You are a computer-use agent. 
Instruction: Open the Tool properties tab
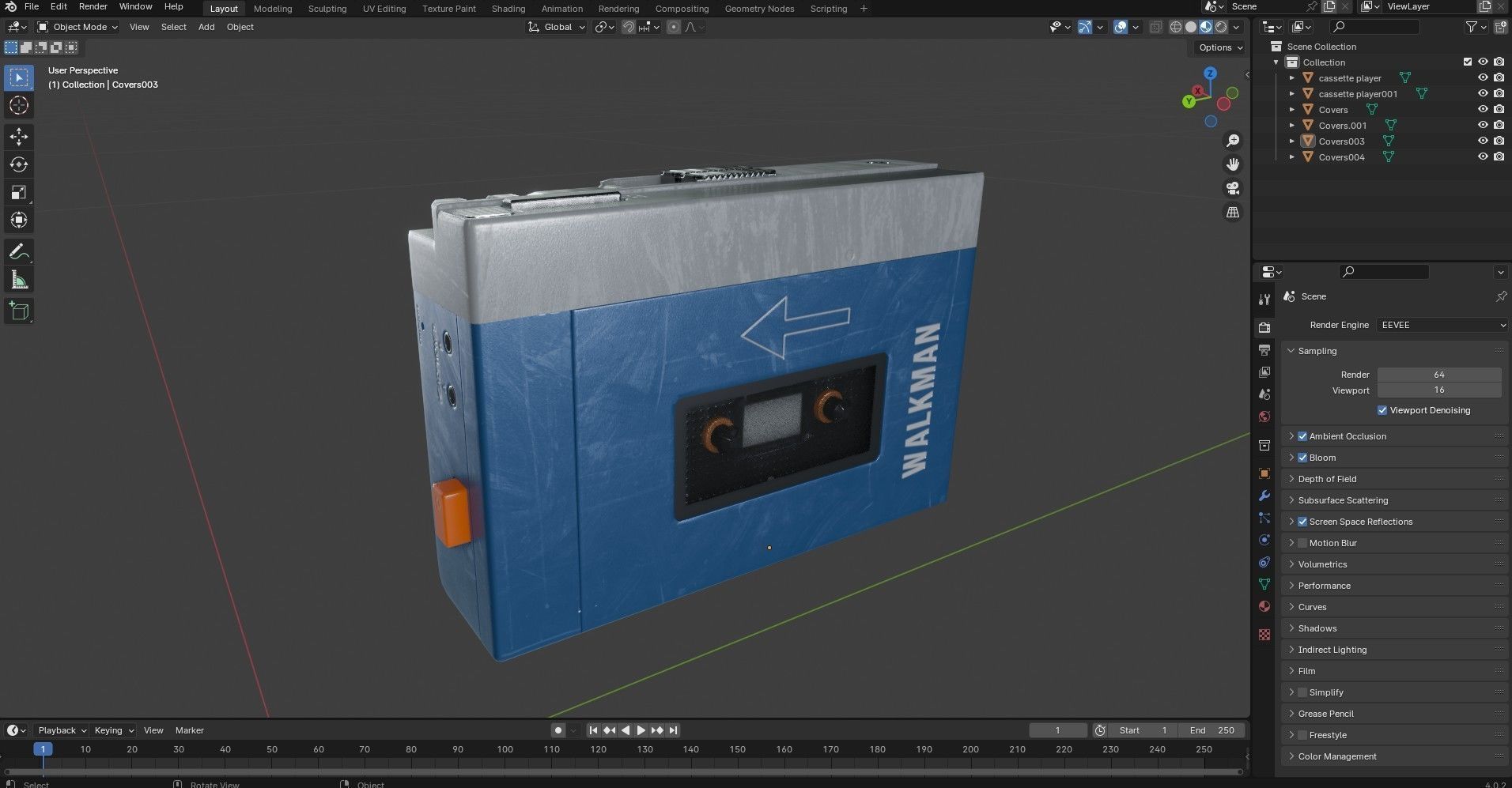pos(1264,299)
